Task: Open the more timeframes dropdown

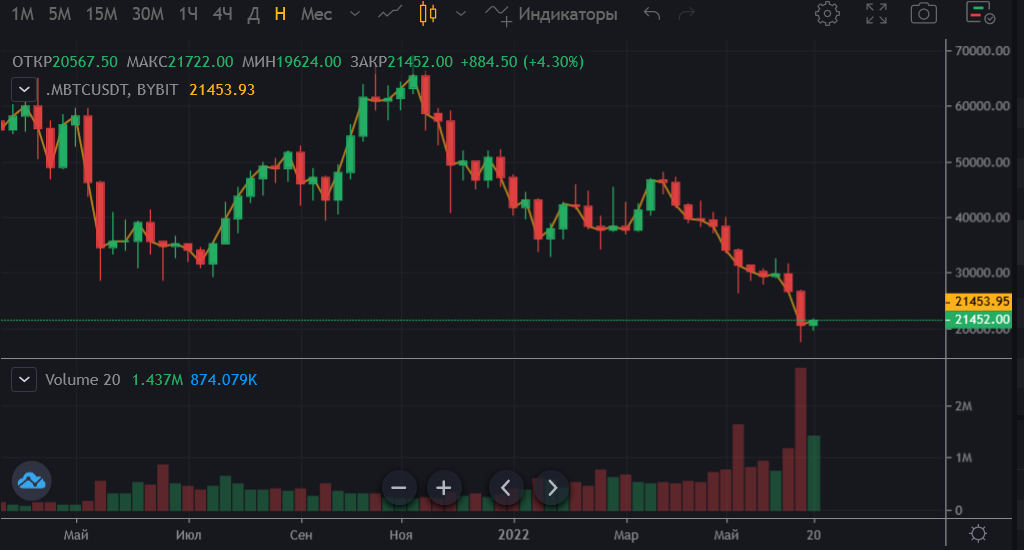Action: click(352, 14)
